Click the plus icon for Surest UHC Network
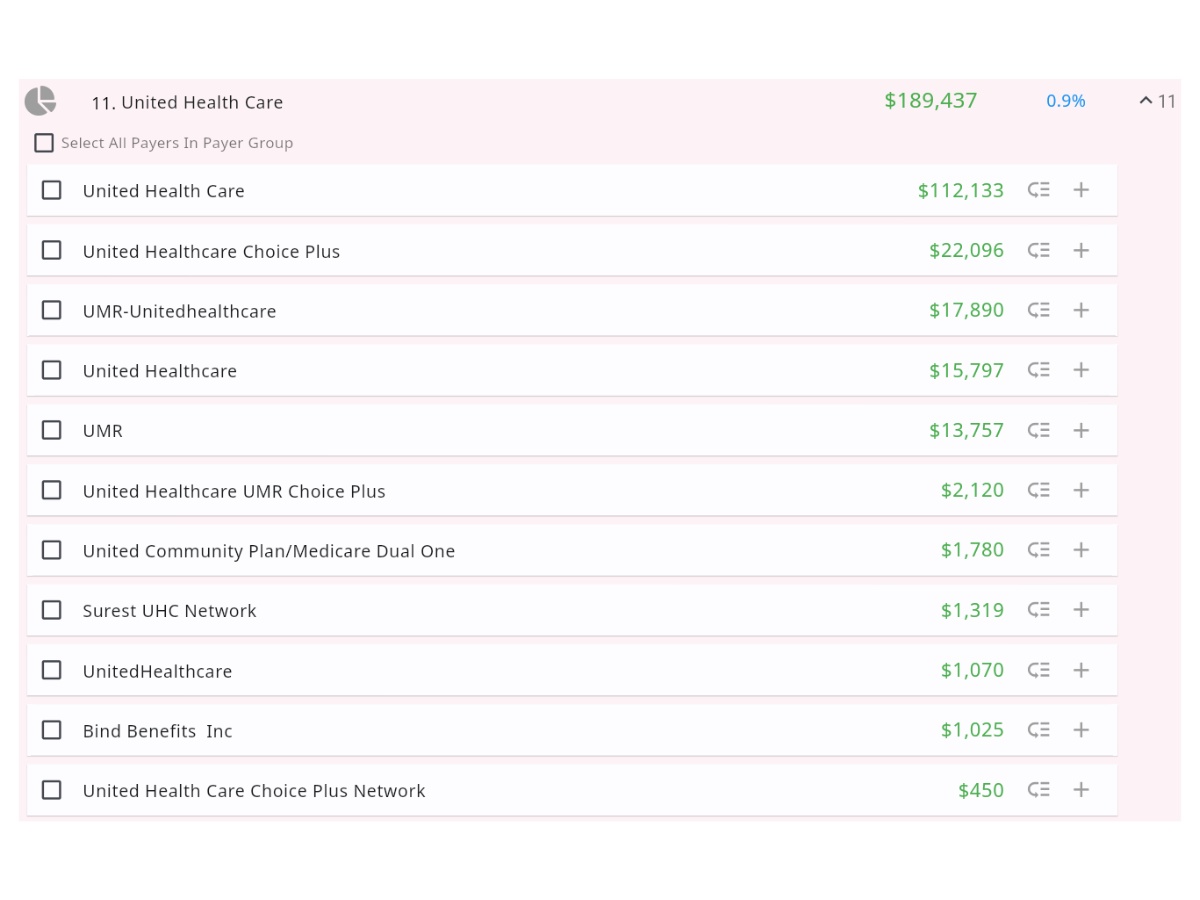1200x900 pixels. (1081, 610)
